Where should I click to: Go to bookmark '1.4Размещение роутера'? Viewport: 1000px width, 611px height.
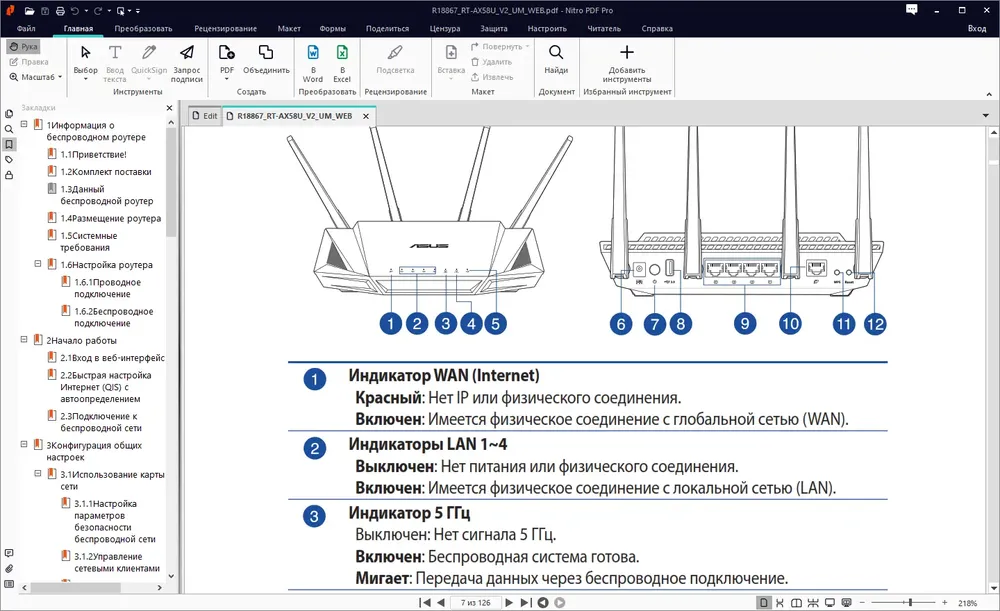[x=110, y=218]
